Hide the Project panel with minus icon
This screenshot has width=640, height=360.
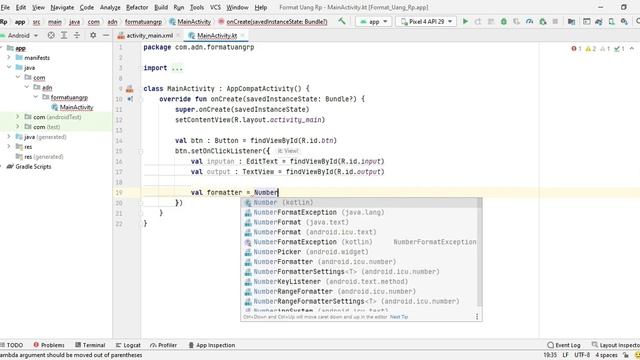pos(106,36)
